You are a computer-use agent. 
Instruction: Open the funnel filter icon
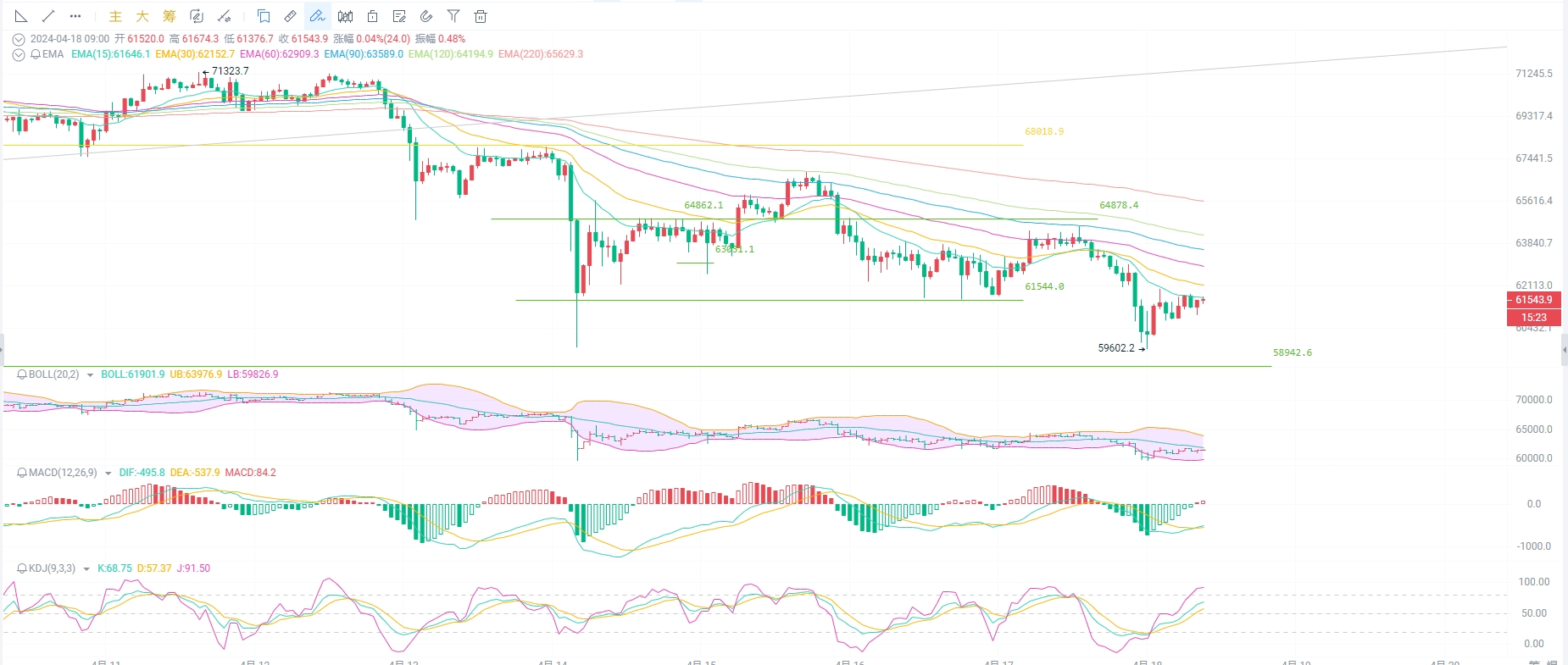[453, 16]
